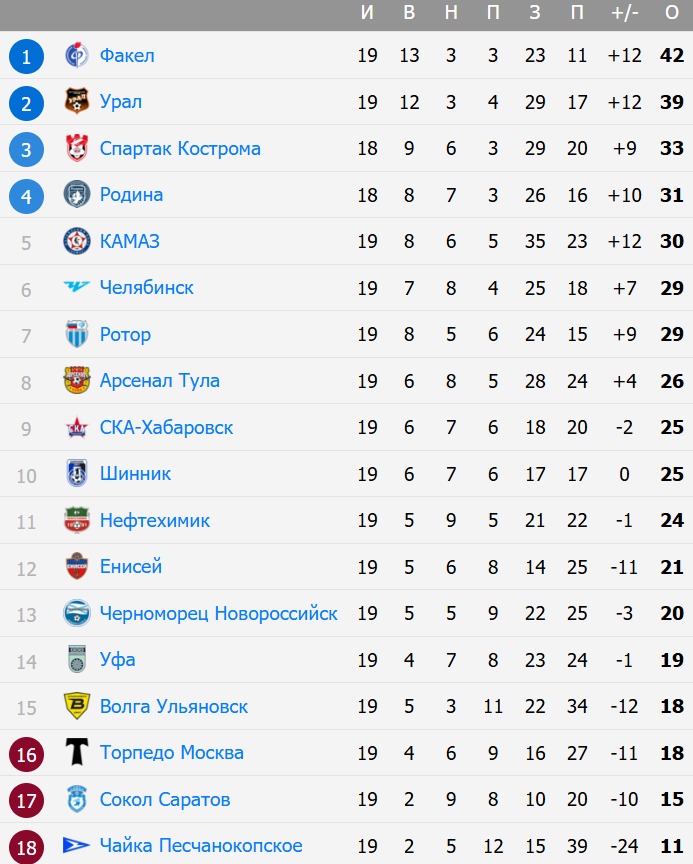Click the СКА-Хабаровск logo icon
693x864 pixels.
point(77,428)
